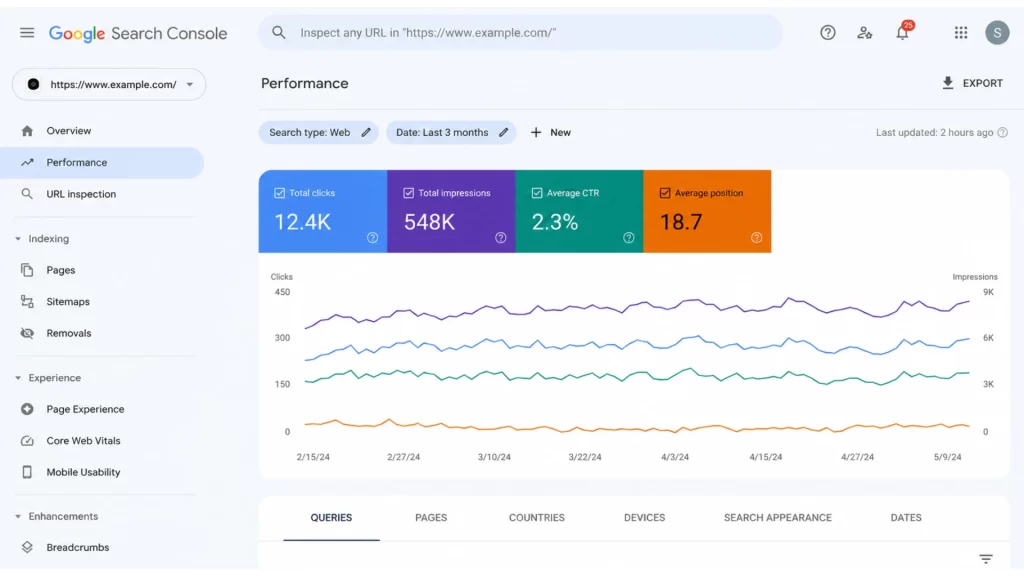Open the Google apps grid
The width and height of the screenshot is (1024, 576).
961,33
